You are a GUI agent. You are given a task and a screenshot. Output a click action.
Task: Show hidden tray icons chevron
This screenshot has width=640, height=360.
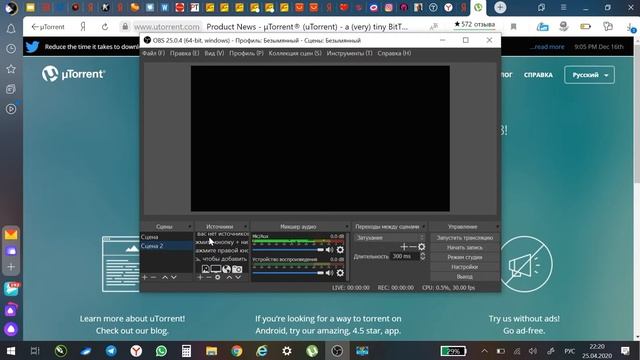[484, 351]
